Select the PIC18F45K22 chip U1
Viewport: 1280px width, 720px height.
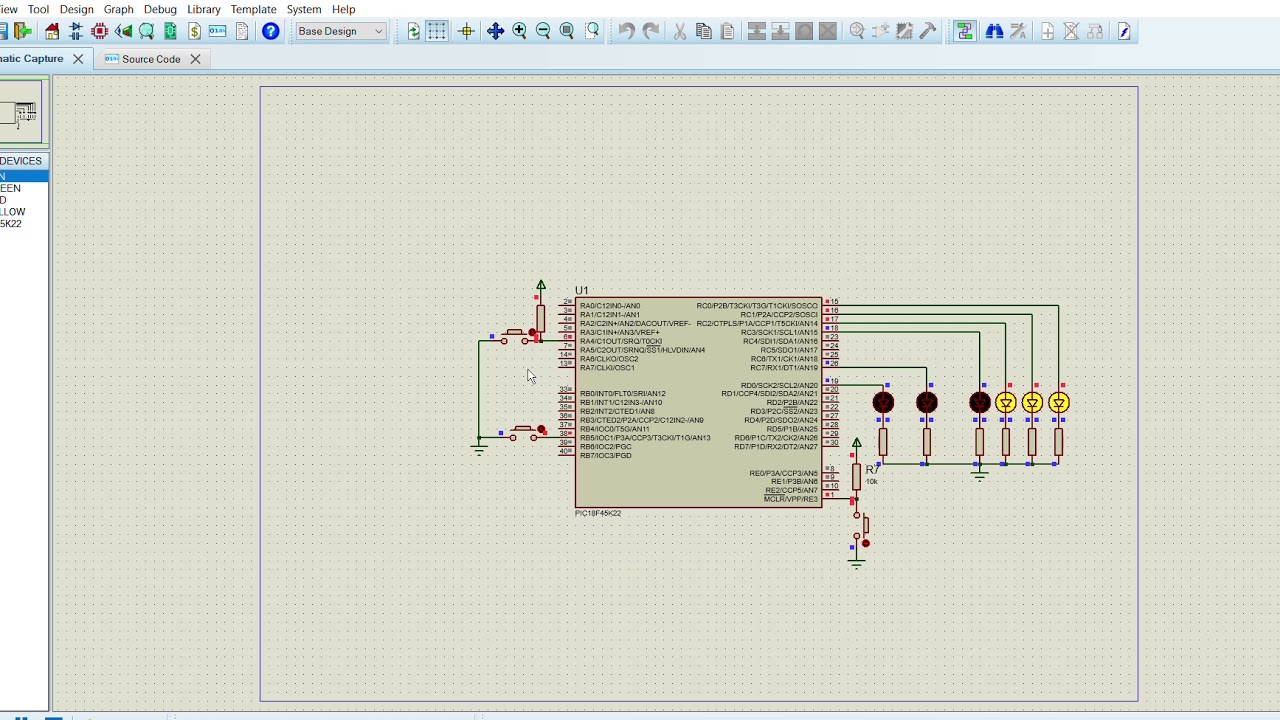click(x=698, y=402)
